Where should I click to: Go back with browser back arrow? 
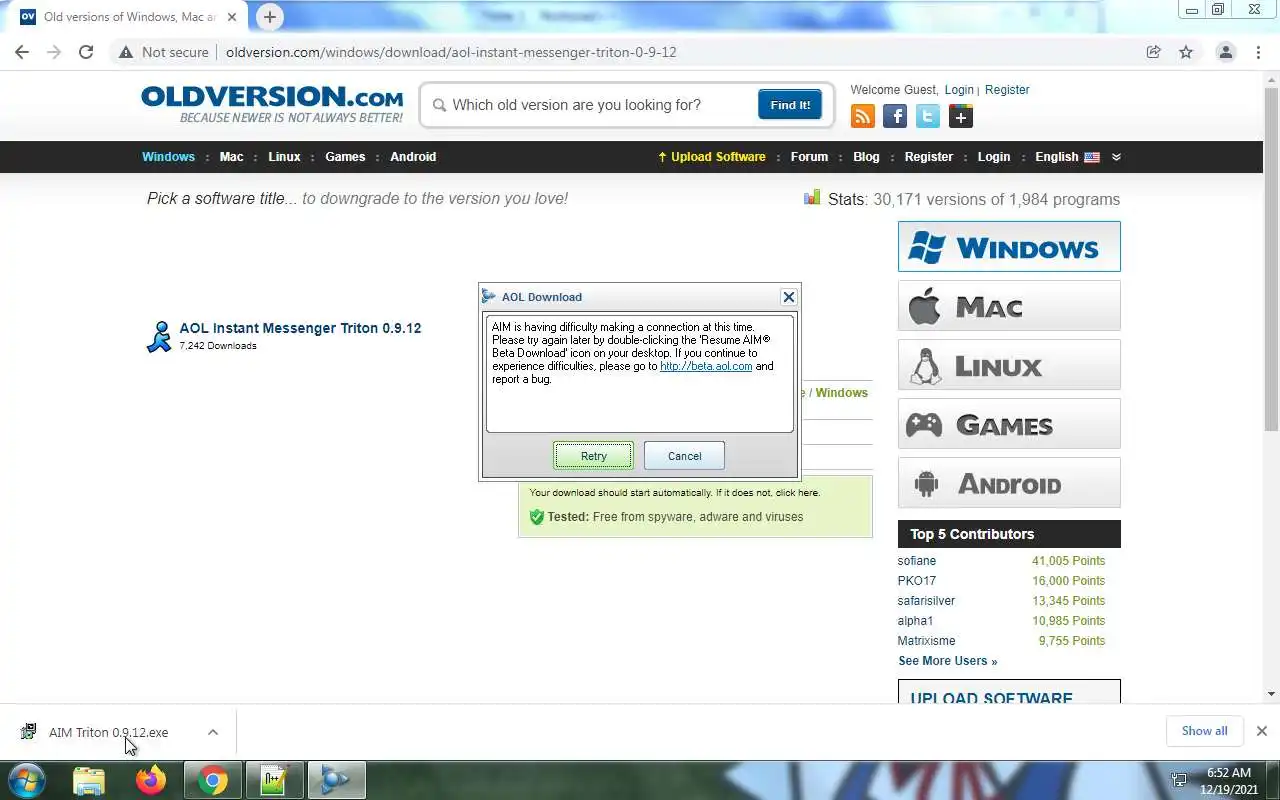[22, 52]
